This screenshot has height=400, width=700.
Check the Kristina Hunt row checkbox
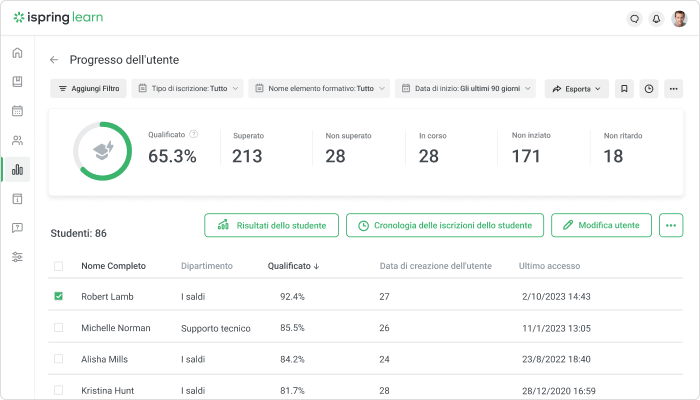coord(58,390)
